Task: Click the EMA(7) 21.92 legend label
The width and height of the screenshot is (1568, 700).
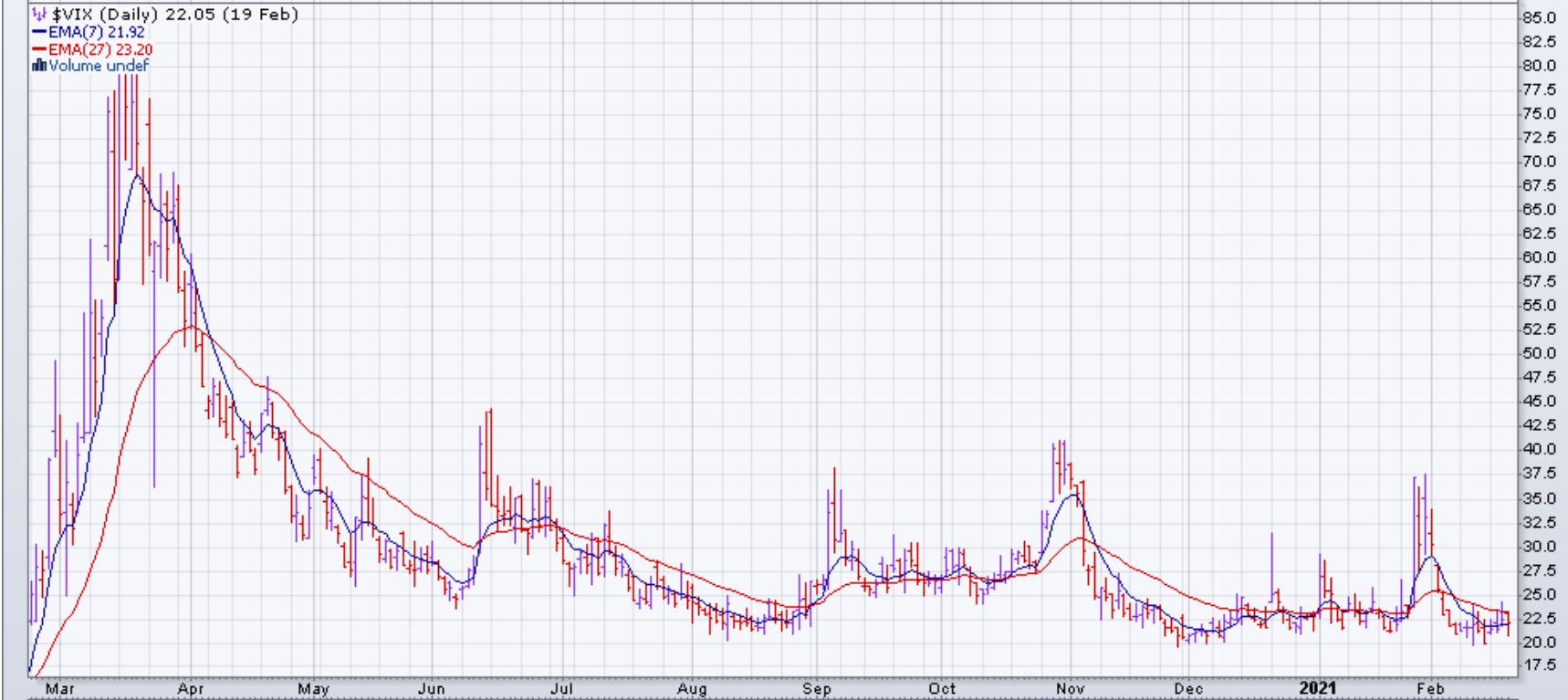Action: click(96, 32)
